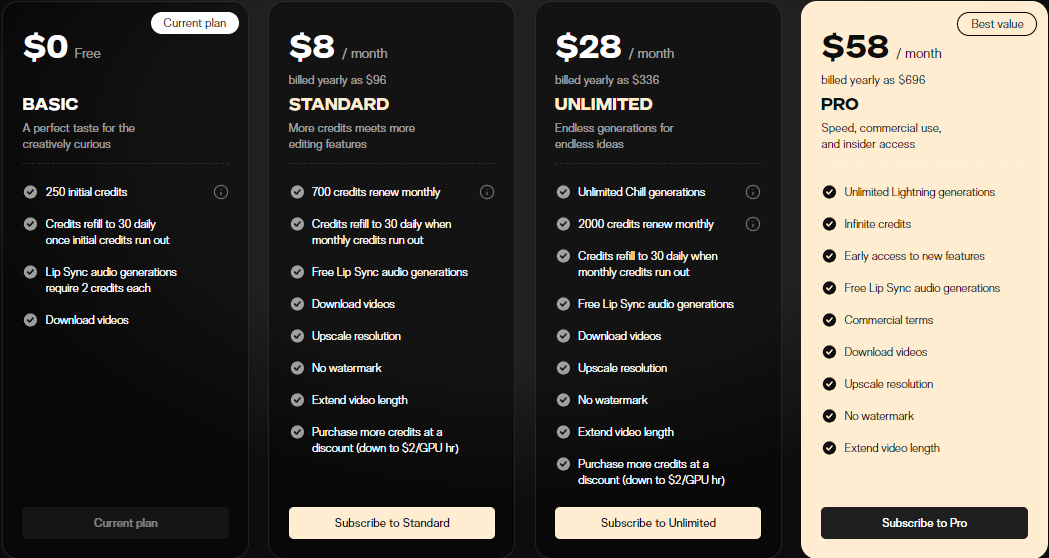This screenshot has height=558, width=1049.
Task: Click checkmark beside Unlimited plan's Extend video length
Action: click(x=563, y=432)
